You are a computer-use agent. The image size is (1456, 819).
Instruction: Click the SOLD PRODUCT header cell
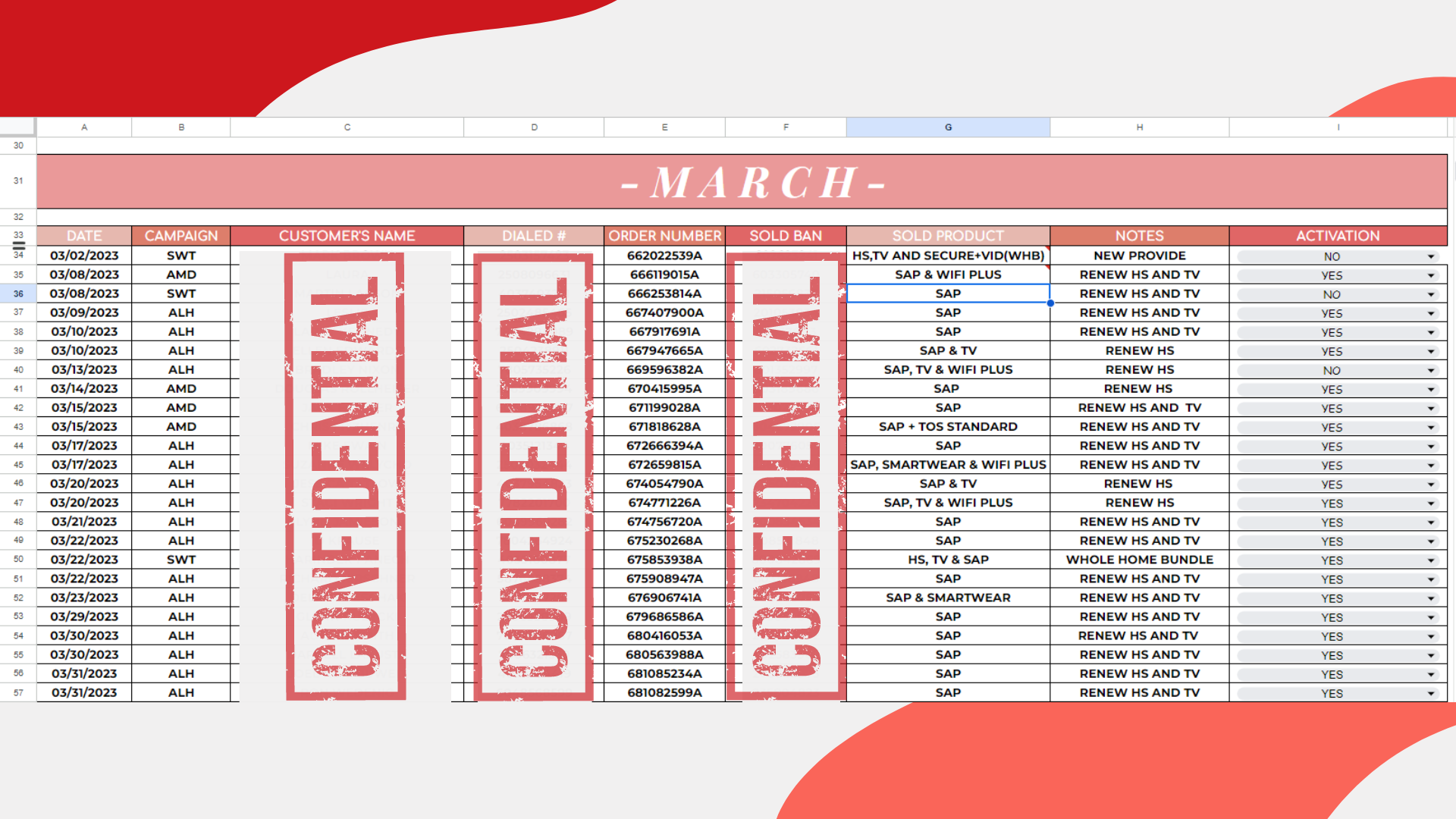[948, 236]
